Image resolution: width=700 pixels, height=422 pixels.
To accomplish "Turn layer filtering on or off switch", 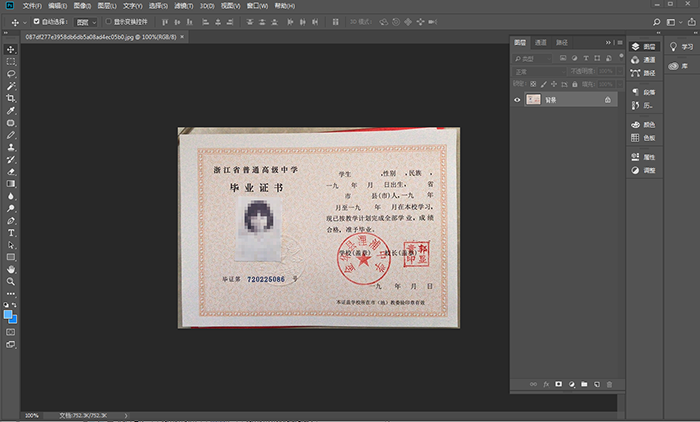I will click(621, 56).
